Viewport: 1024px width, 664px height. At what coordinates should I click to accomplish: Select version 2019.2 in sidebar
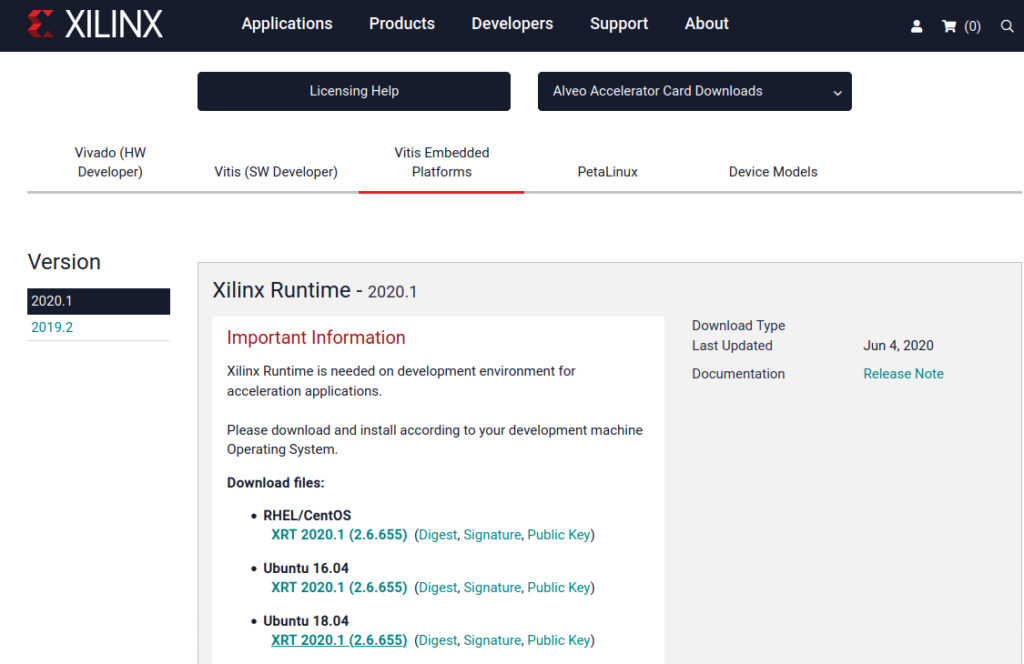click(52, 327)
